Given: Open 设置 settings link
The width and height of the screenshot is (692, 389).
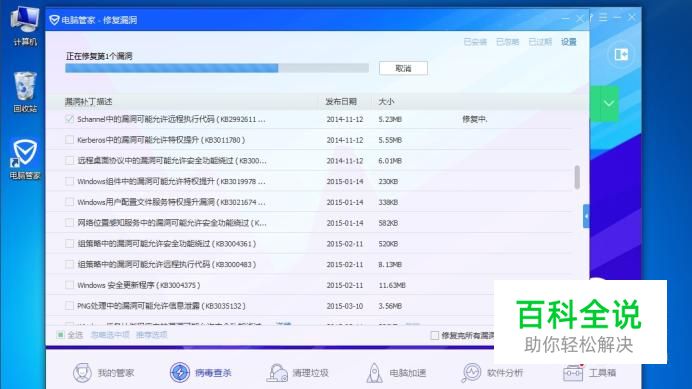Looking at the screenshot, I should click(569, 42).
